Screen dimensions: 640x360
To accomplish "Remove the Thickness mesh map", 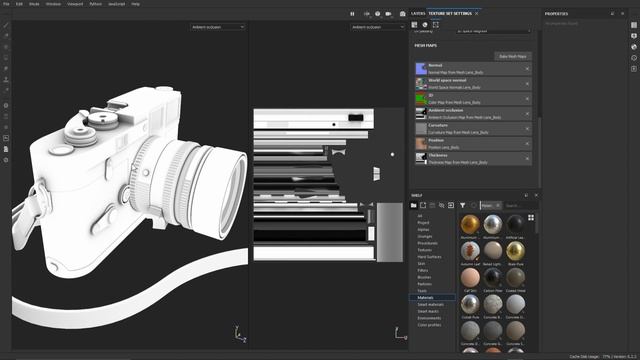I will point(527,159).
